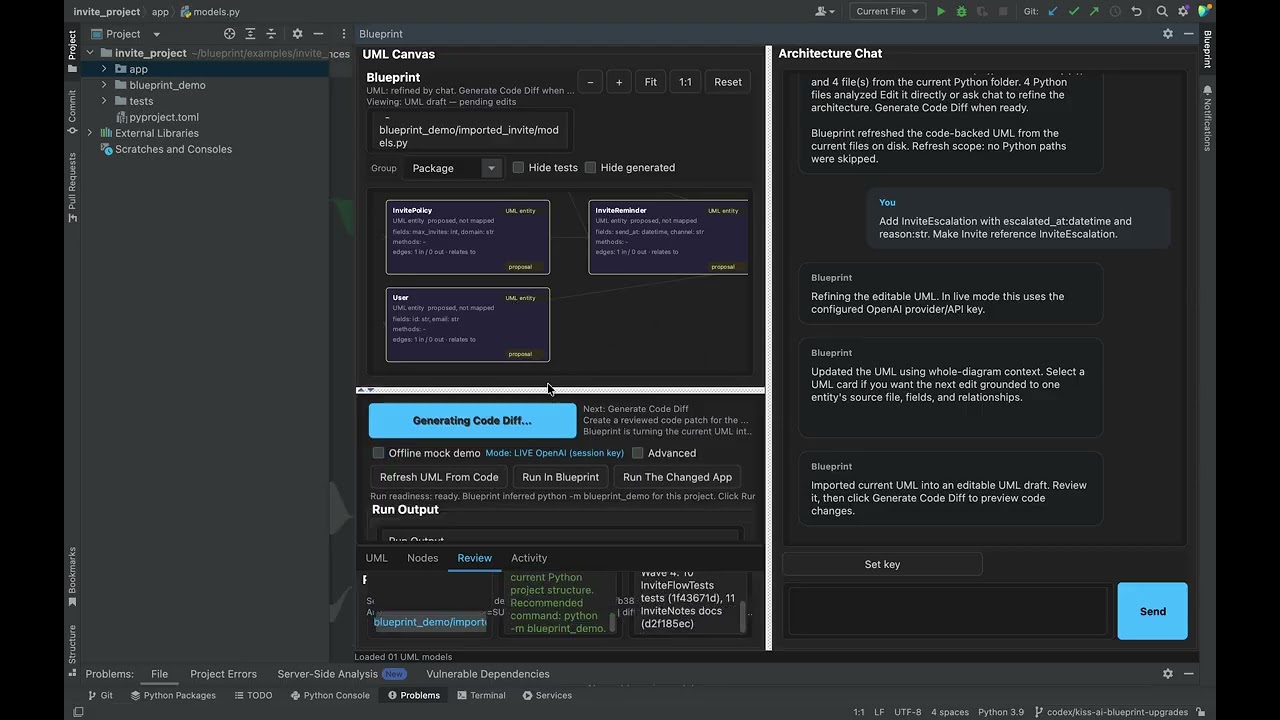Click the Set key button
This screenshot has height=720, width=1280.
point(882,564)
